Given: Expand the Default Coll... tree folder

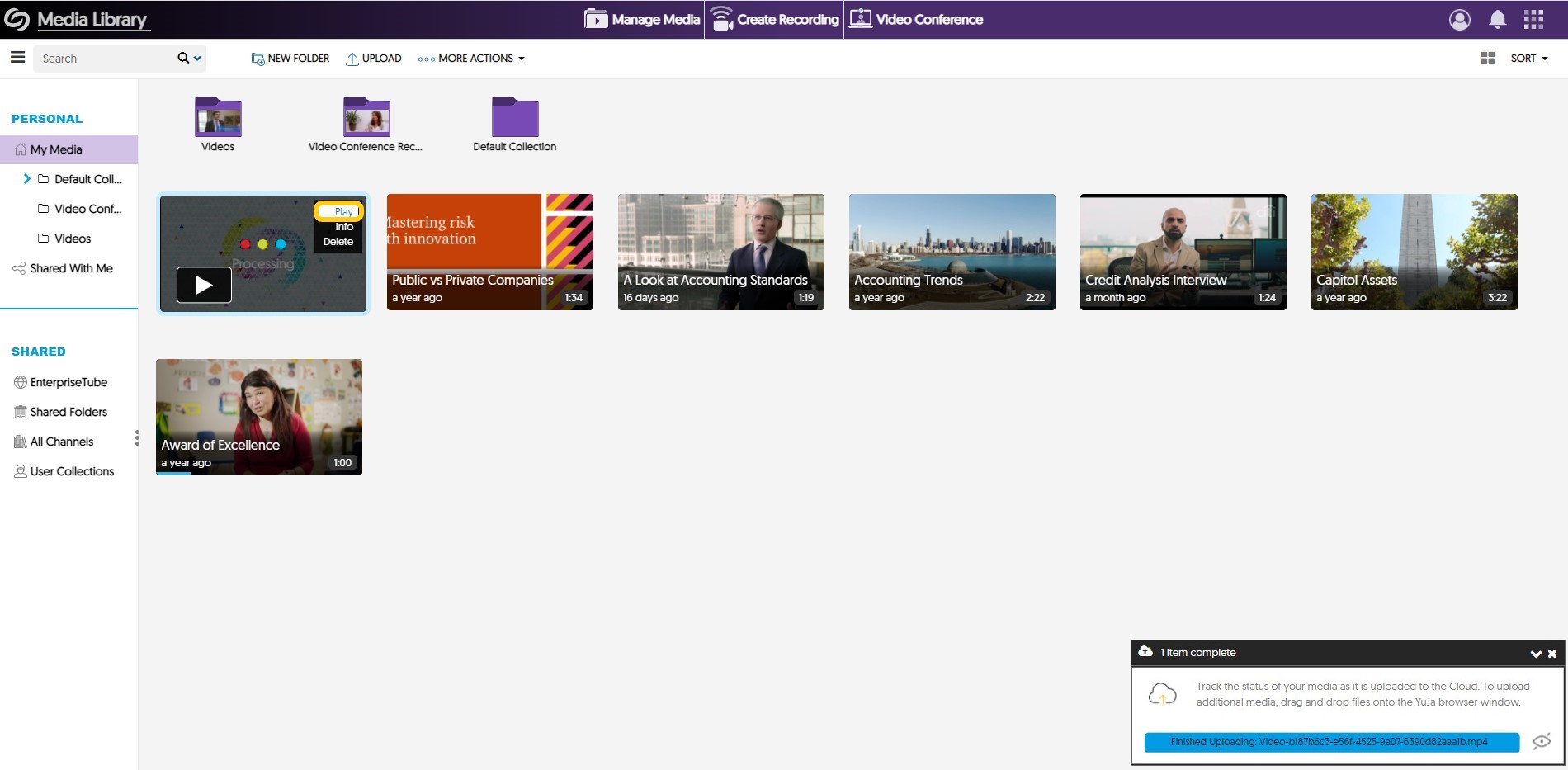Looking at the screenshot, I should [x=27, y=179].
